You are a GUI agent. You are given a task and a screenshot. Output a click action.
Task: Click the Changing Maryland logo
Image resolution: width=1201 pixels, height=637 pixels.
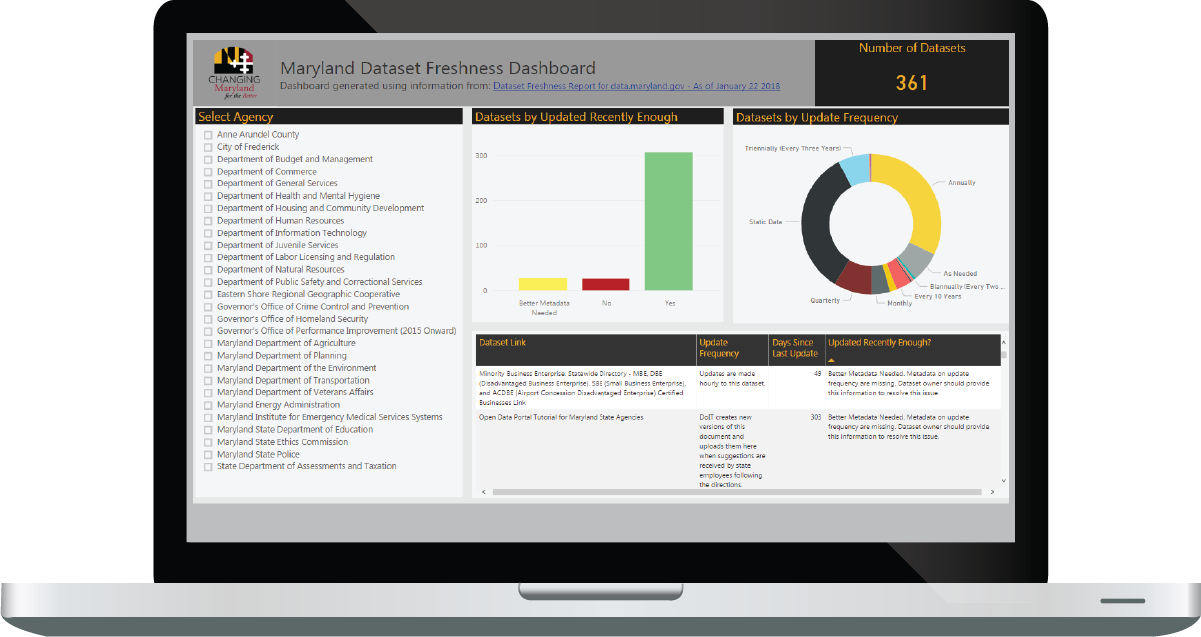pyautogui.click(x=232, y=73)
